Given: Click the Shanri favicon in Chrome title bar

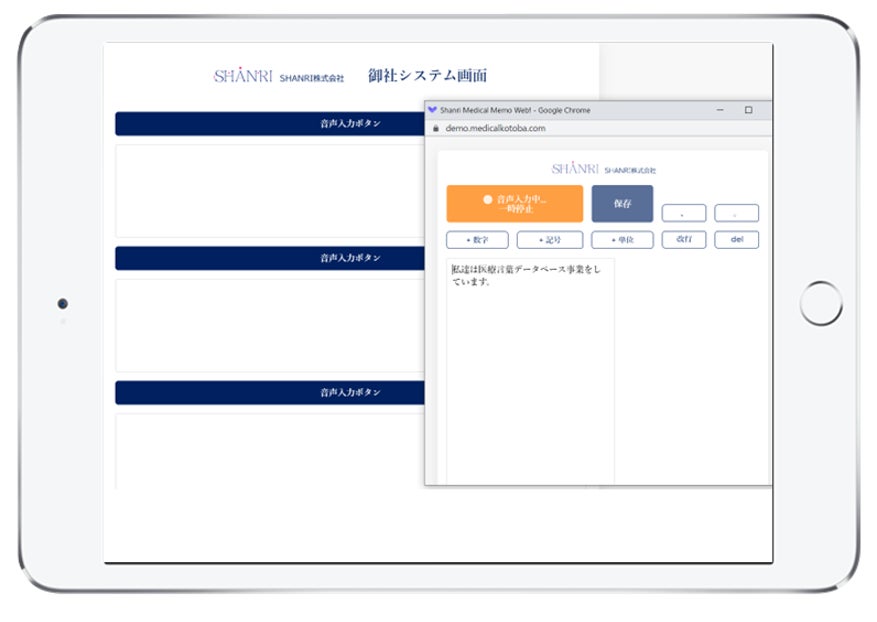Looking at the screenshot, I should click(432, 110).
